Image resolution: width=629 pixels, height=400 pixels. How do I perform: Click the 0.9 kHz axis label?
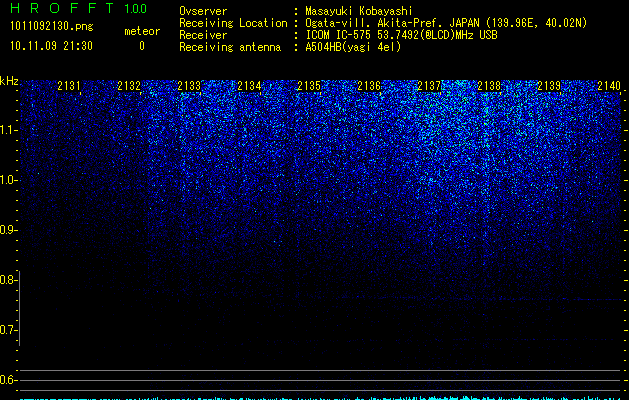click(8, 230)
